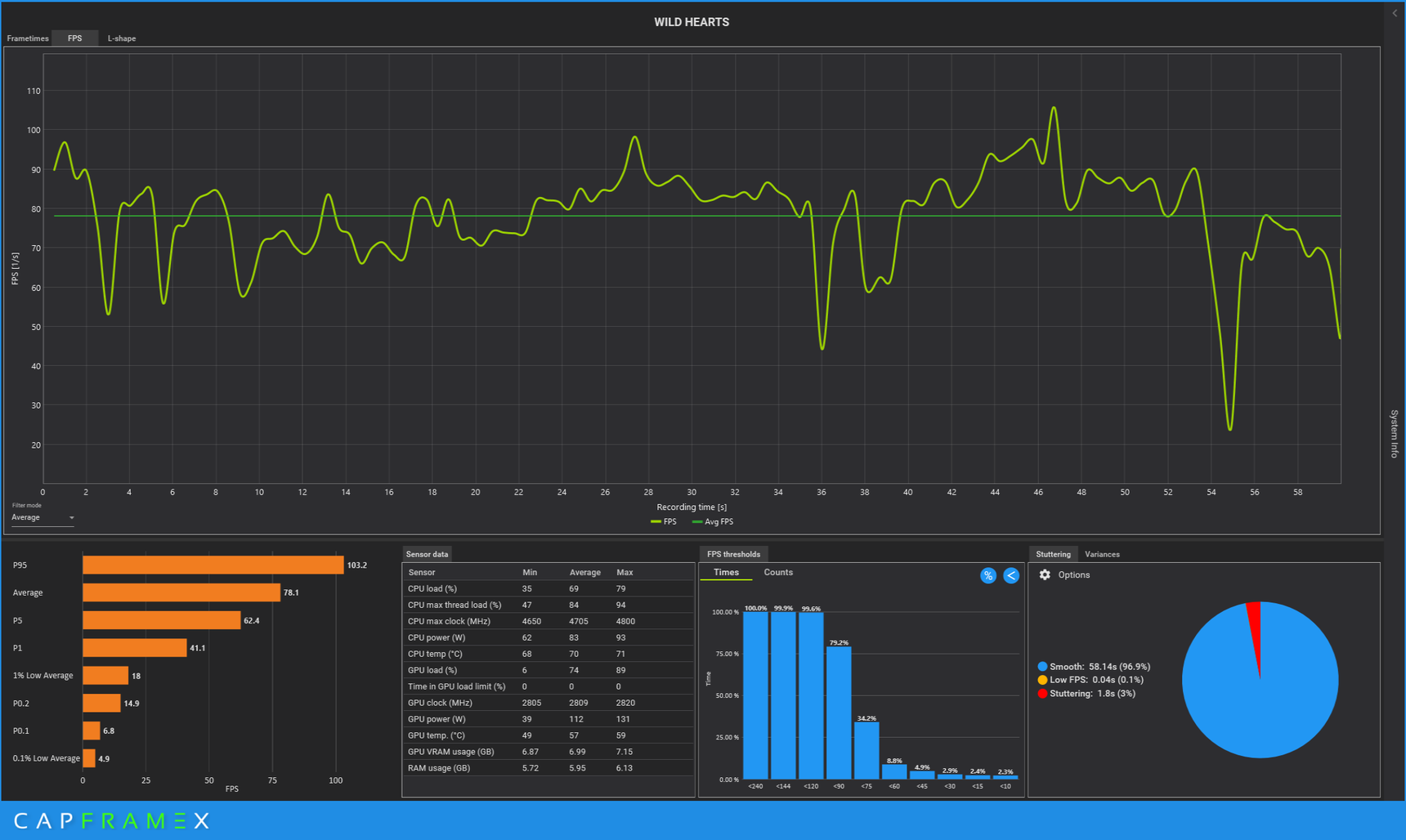
Task: Open the Sensor data tab
Action: pos(427,554)
